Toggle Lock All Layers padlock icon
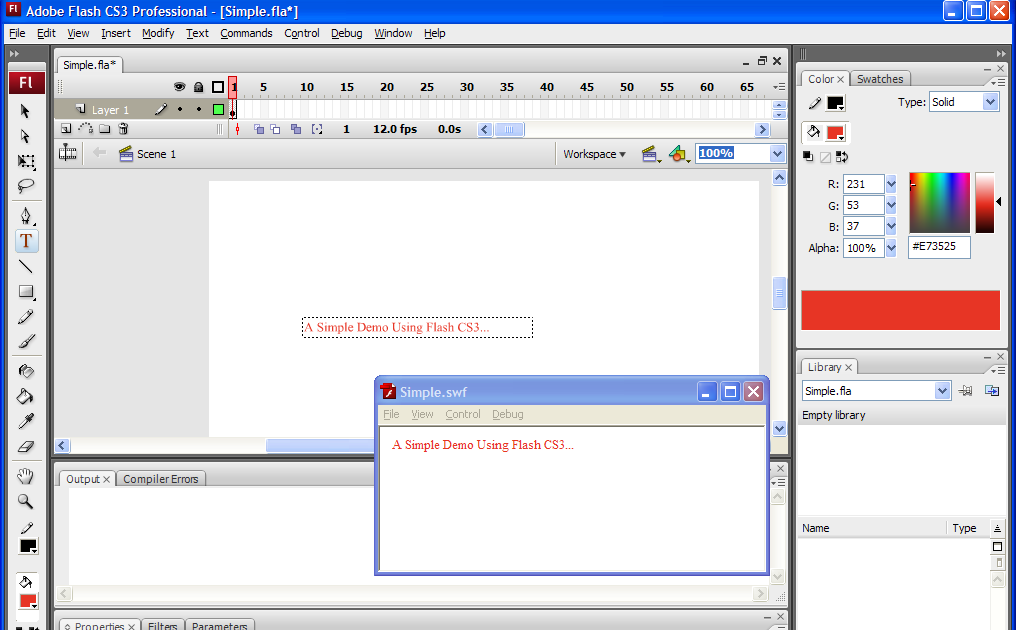The width and height of the screenshot is (1016, 630). point(199,87)
